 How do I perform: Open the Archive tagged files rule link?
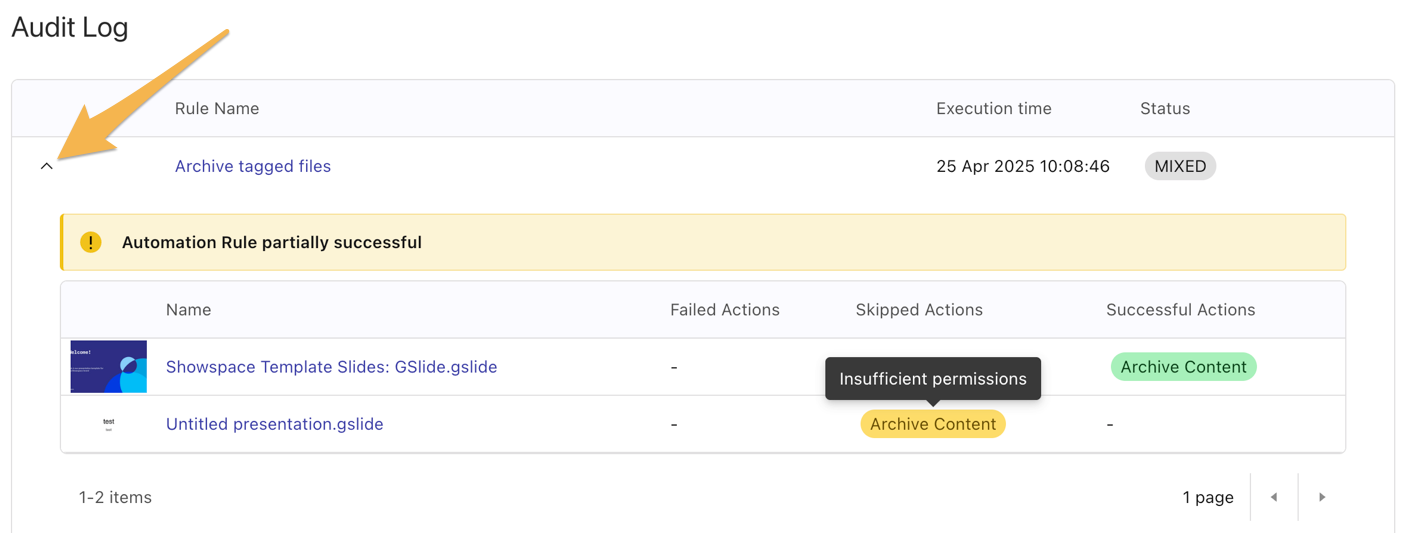pyautogui.click(x=253, y=166)
